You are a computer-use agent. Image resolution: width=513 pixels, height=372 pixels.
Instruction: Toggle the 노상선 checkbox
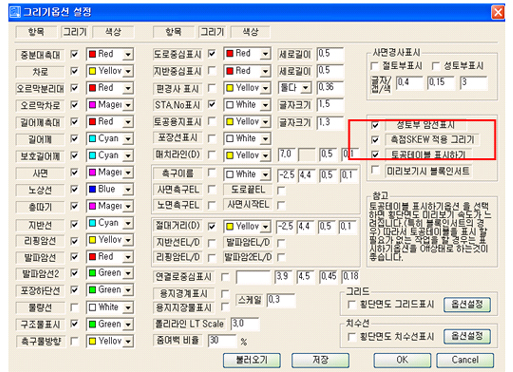(x=75, y=189)
